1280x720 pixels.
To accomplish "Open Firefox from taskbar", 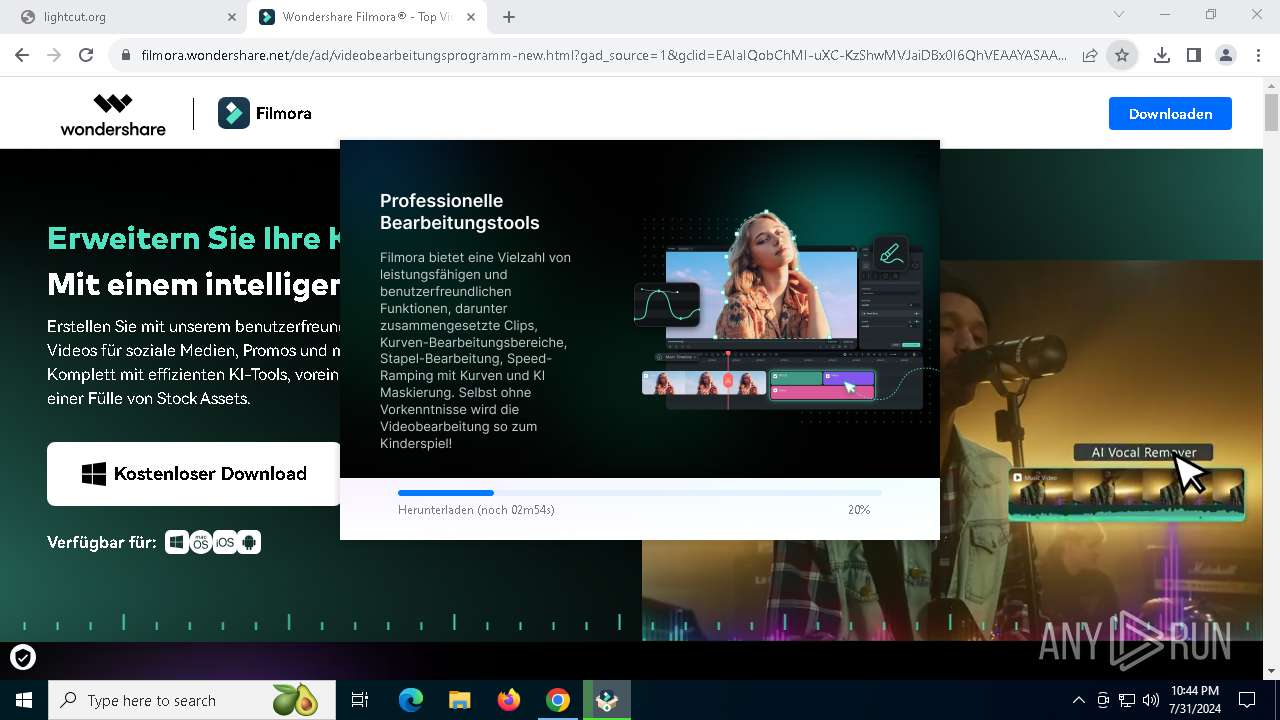I will coord(508,700).
